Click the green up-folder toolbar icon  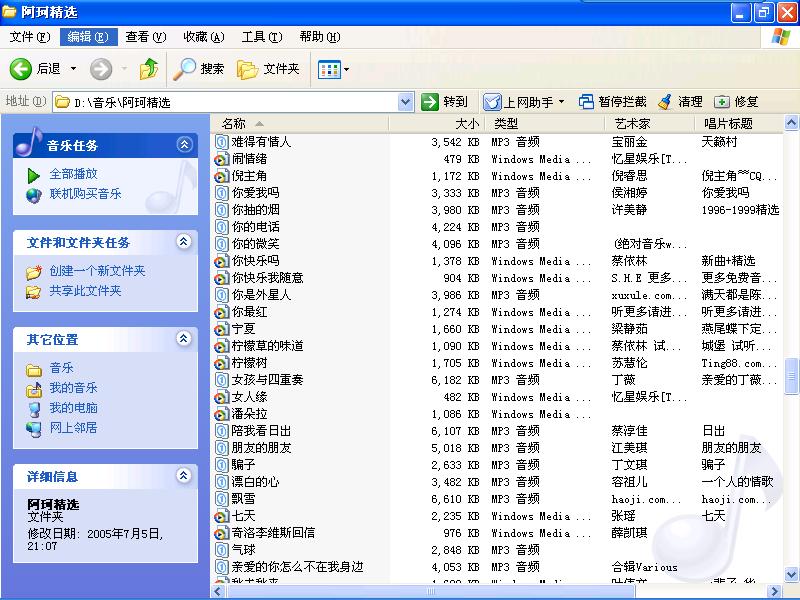point(148,69)
